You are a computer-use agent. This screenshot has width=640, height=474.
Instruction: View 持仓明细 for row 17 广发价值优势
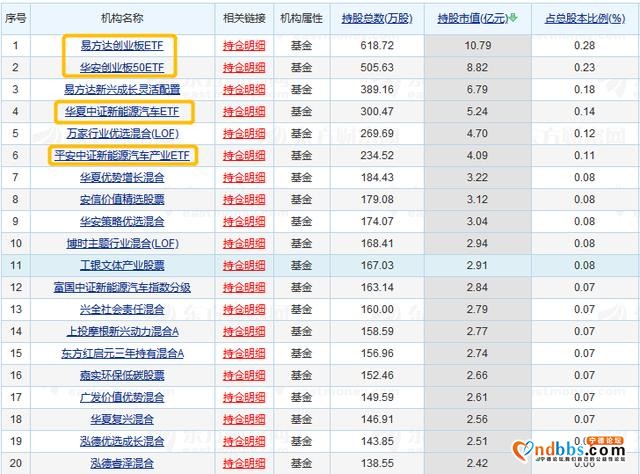(244, 398)
